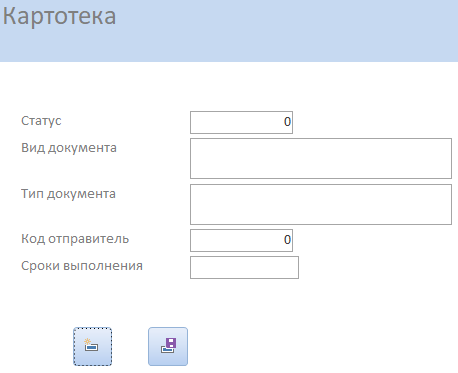The height and width of the screenshot is (373, 458).
Task: Click inside the Вид документа text box
Action: pos(321,158)
